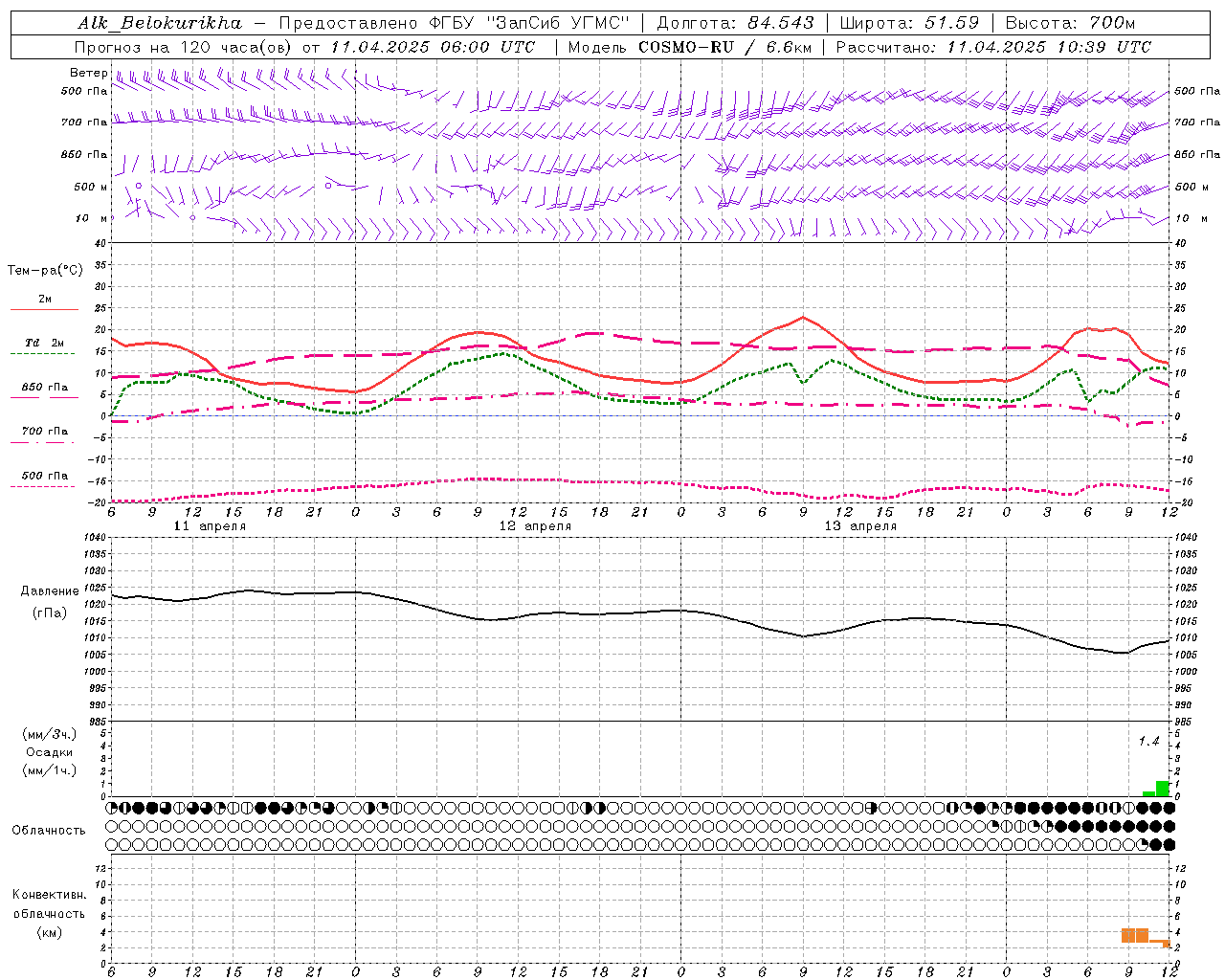This screenshot has width=1225, height=980.
Task: Click the 'Давление' pressure panel label
Action: click(x=50, y=591)
